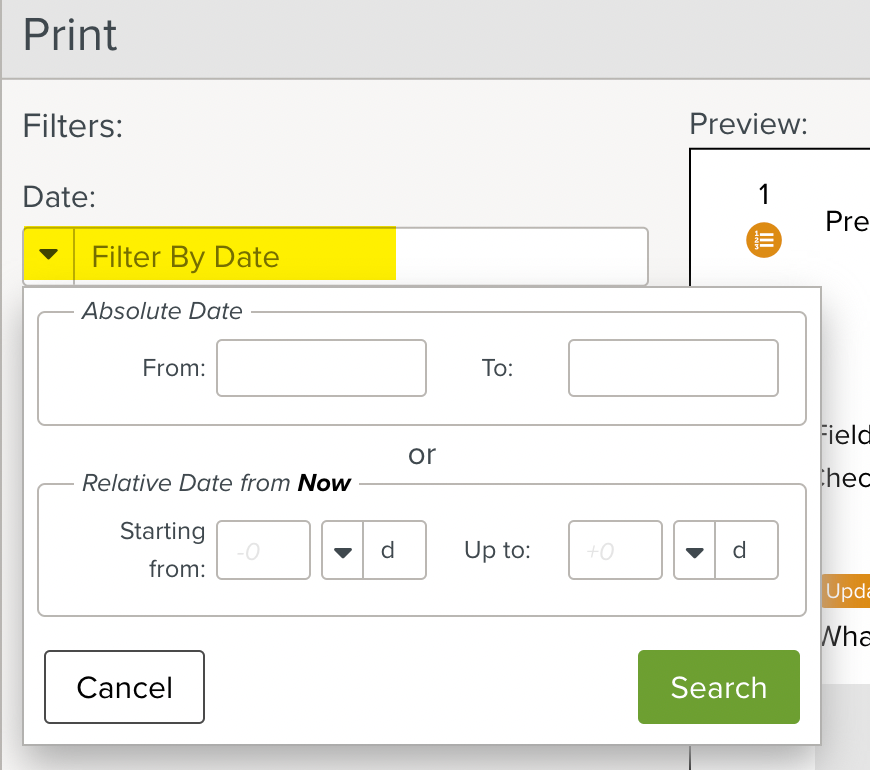Click the "-0" Starting from number field
Image resolution: width=870 pixels, height=770 pixels.
click(263, 550)
